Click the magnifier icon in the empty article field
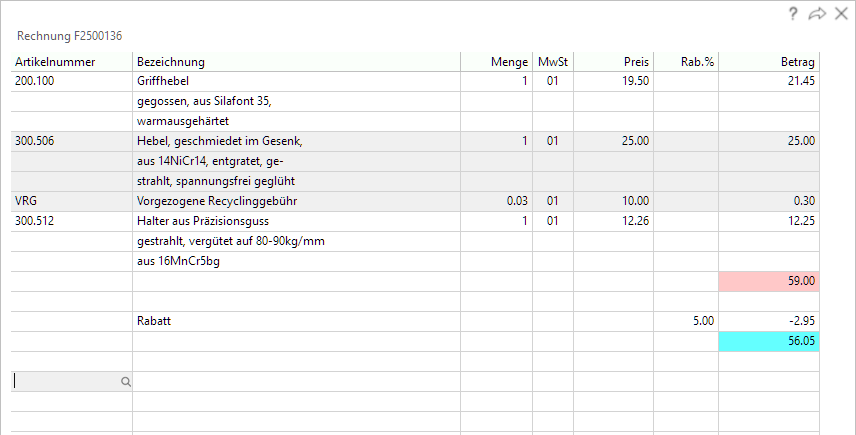The width and height of the screenshot is (856, 435). pos(126,381)
